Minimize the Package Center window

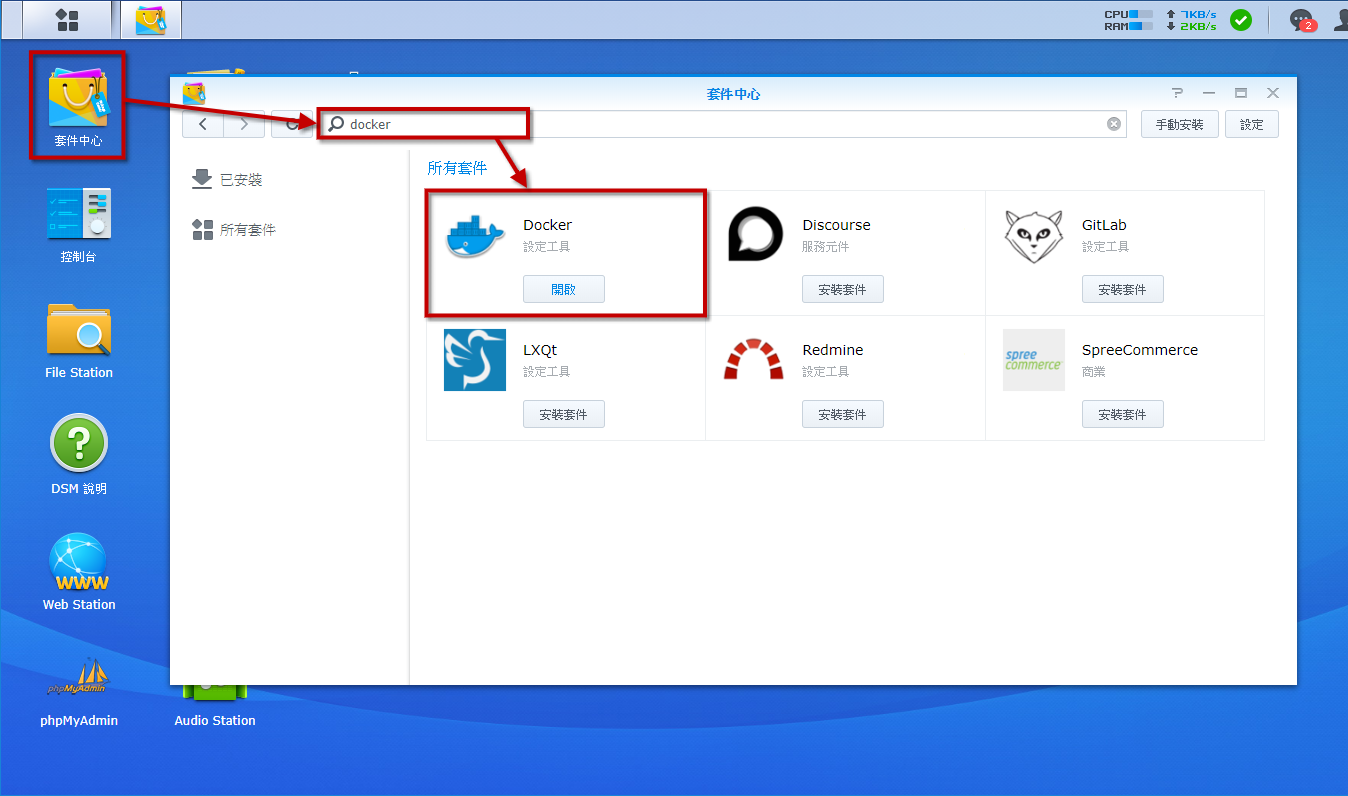(x=1209, y=93)
